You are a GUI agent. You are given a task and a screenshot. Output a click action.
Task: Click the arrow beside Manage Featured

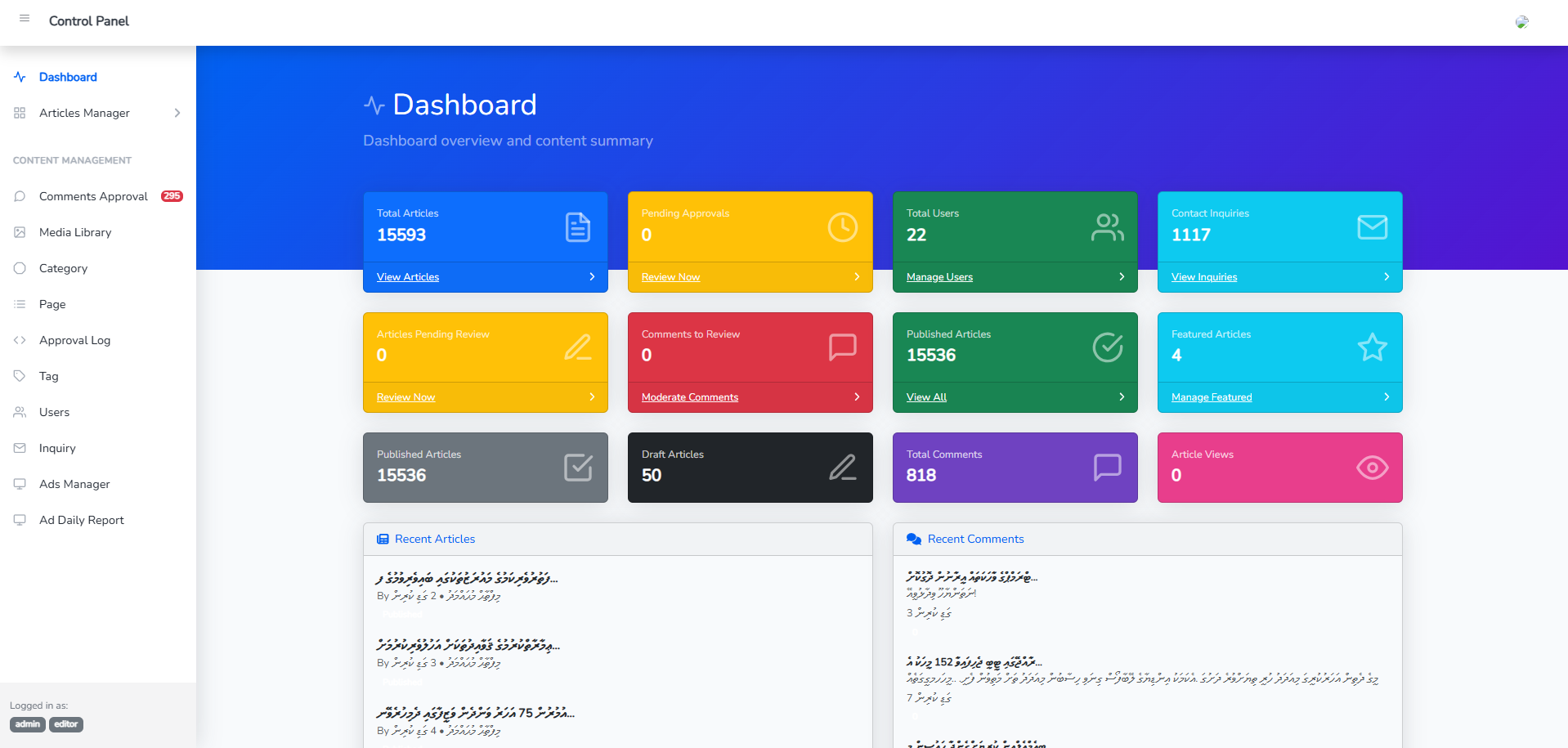[1387, 397]
